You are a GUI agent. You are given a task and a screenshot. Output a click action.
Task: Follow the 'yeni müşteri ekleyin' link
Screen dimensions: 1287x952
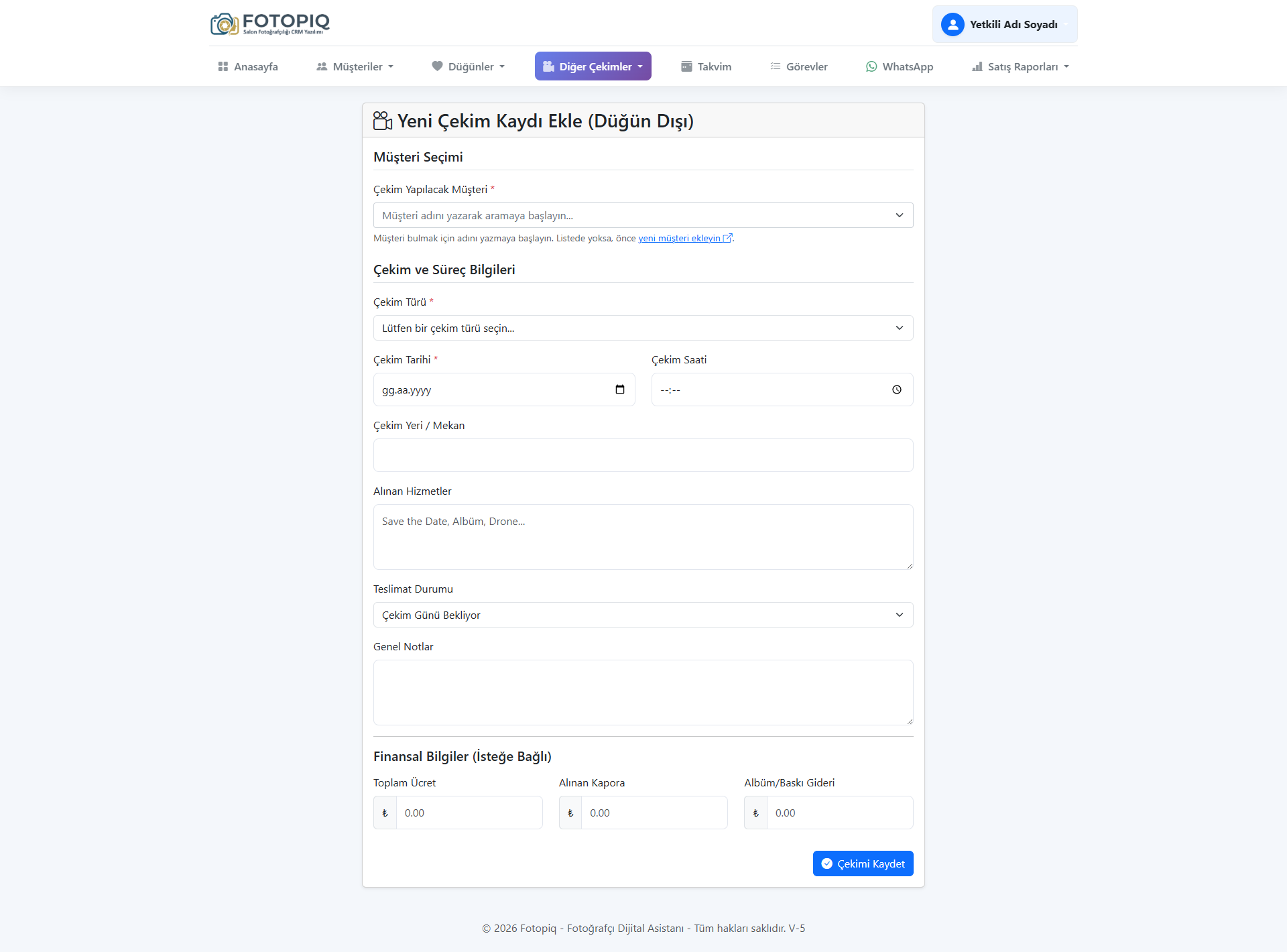tap(680, 238)
